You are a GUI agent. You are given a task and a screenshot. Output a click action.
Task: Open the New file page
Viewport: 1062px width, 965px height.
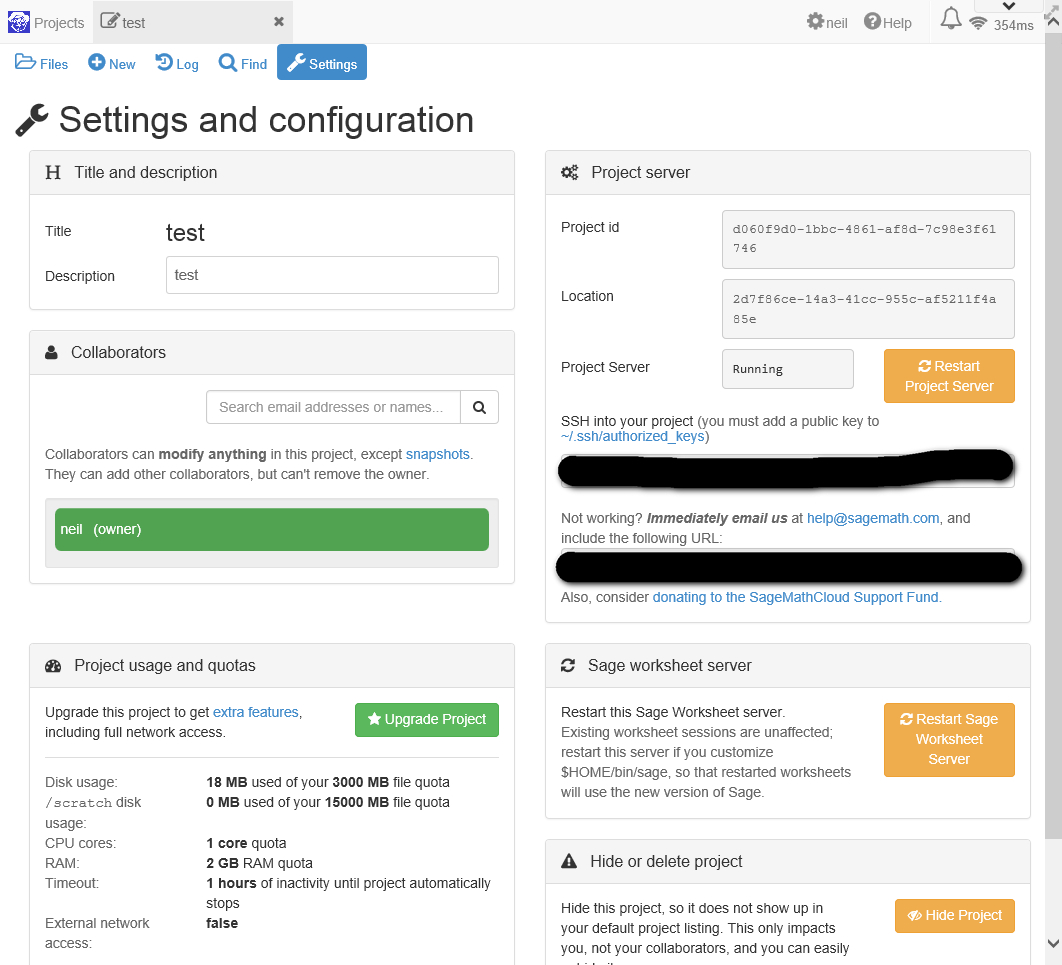click(112, 63)
